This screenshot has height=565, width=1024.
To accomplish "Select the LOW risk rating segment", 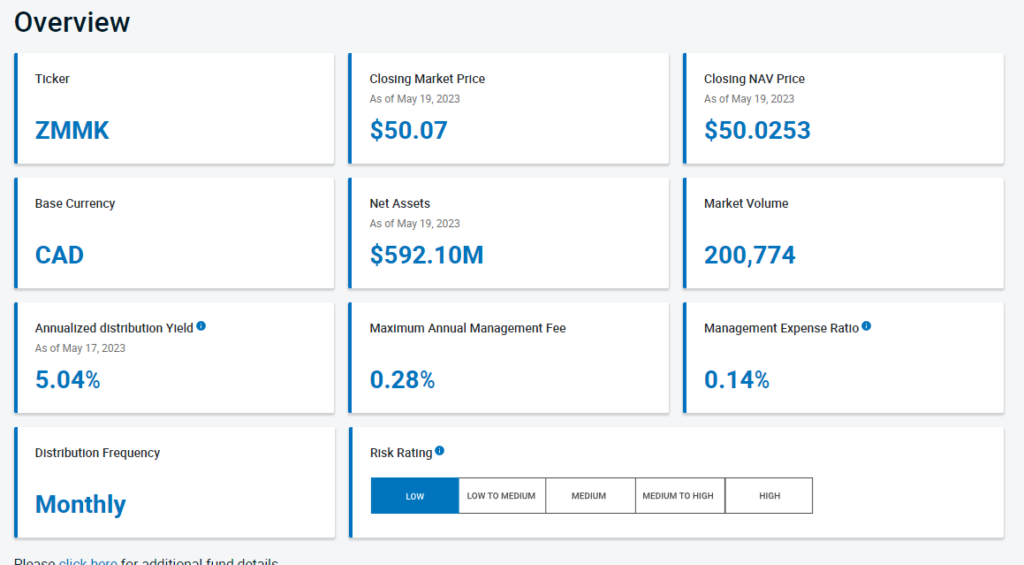I will point(414,495).
